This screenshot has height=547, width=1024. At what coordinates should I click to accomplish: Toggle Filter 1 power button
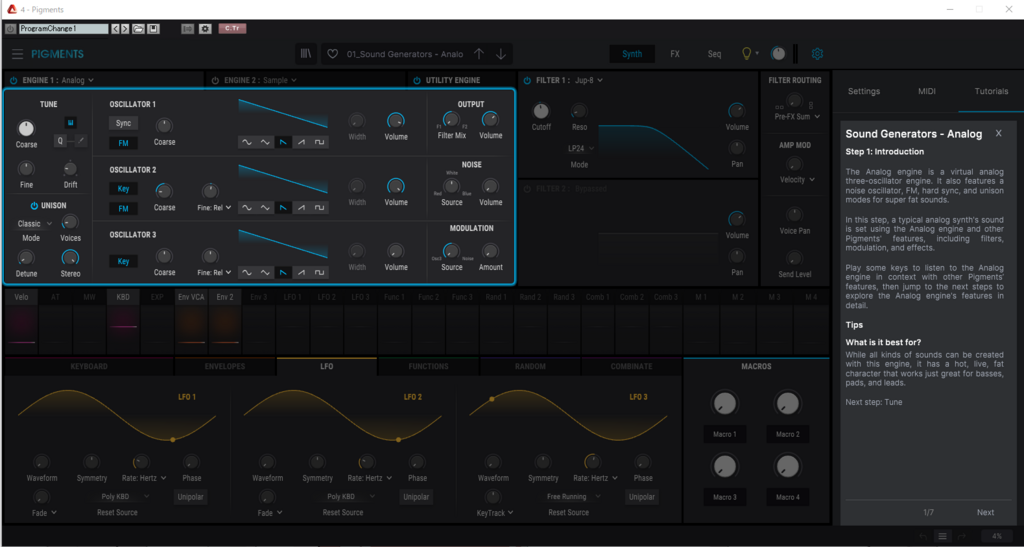click(x=527, y=80)
